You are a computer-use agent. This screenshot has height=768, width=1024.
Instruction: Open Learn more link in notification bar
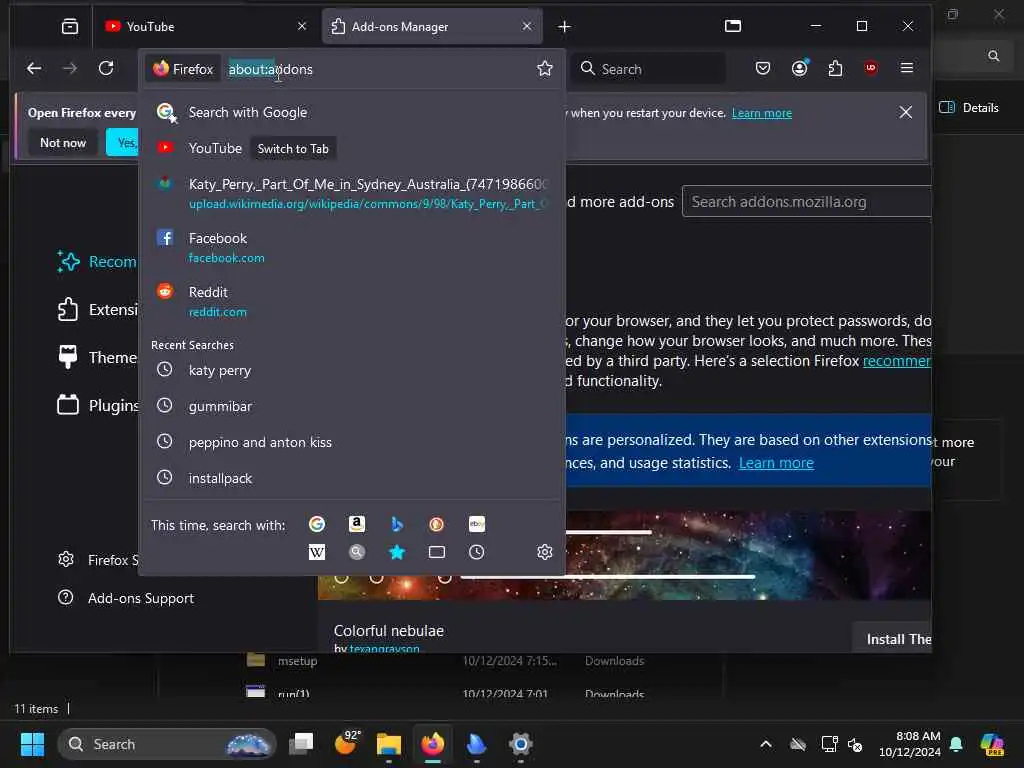tap(761, 113)
